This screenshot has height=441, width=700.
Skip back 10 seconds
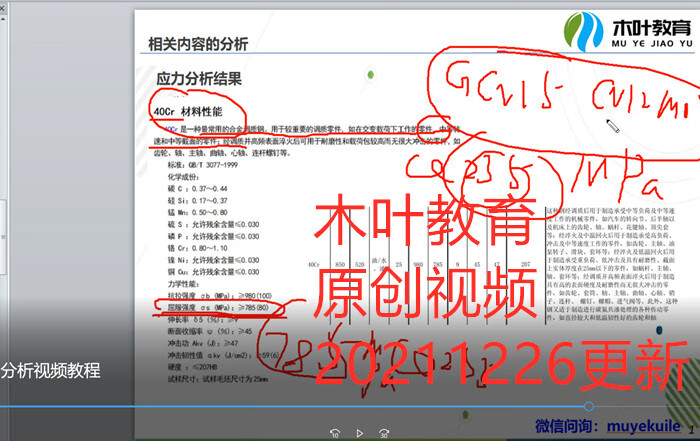coord(335,432)
